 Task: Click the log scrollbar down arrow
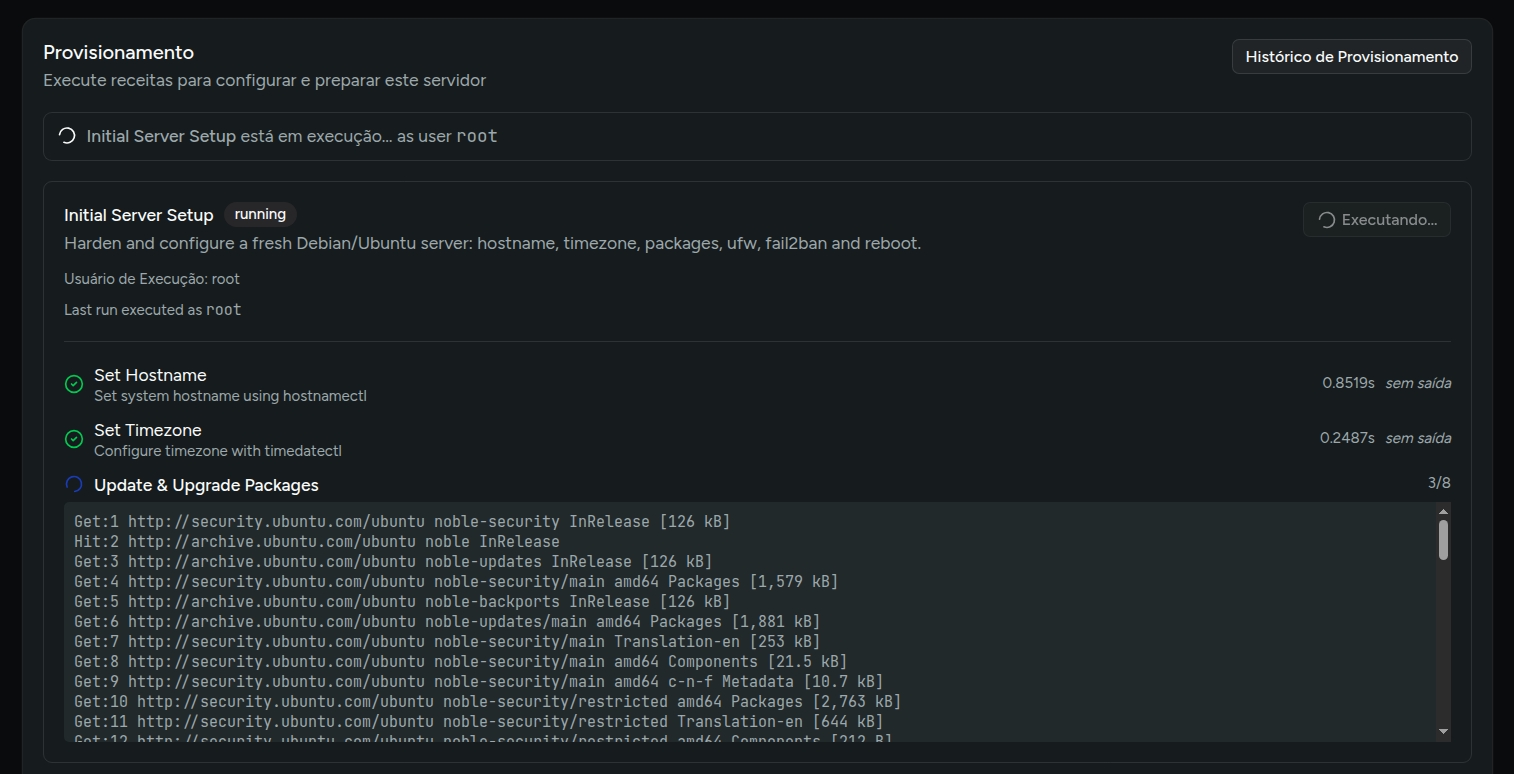[x=1443, y=732]
